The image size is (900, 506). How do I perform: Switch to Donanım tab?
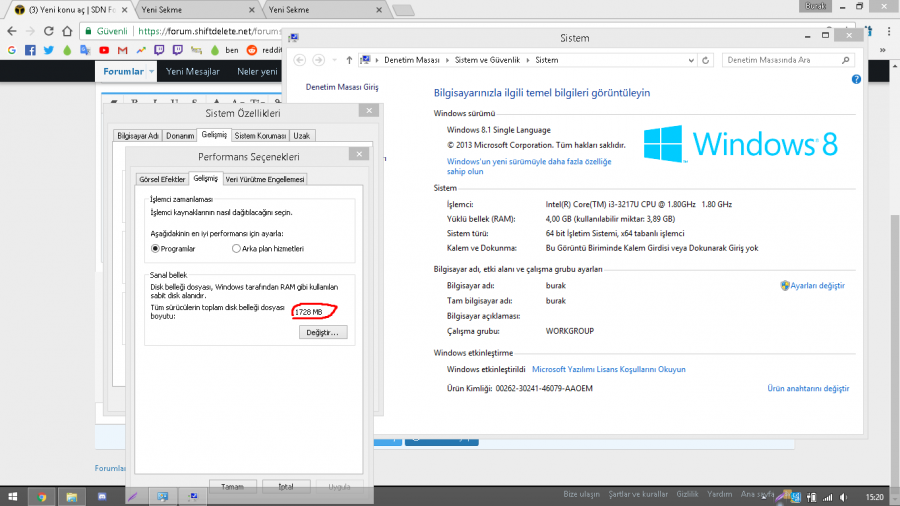pos(180,136)
